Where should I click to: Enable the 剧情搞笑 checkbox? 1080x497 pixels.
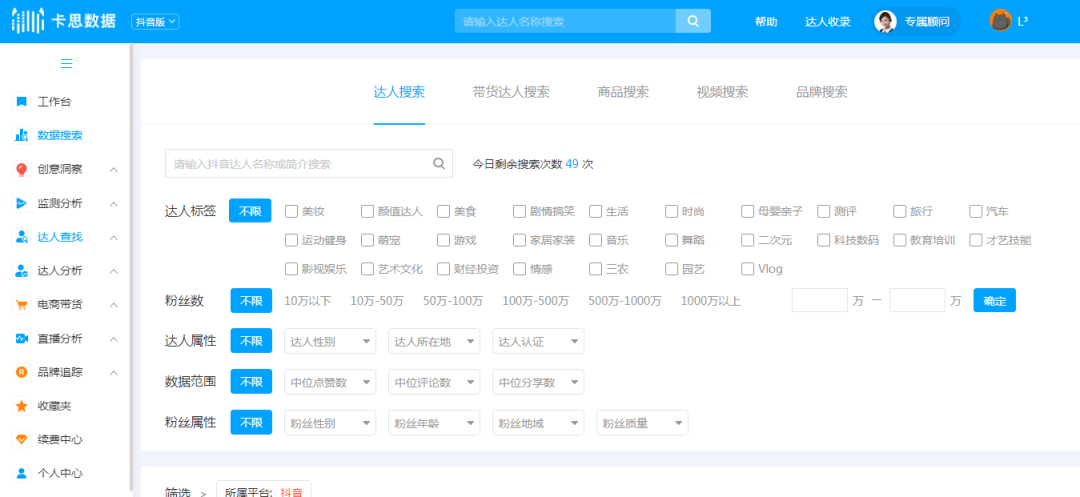tap(519, 211)
